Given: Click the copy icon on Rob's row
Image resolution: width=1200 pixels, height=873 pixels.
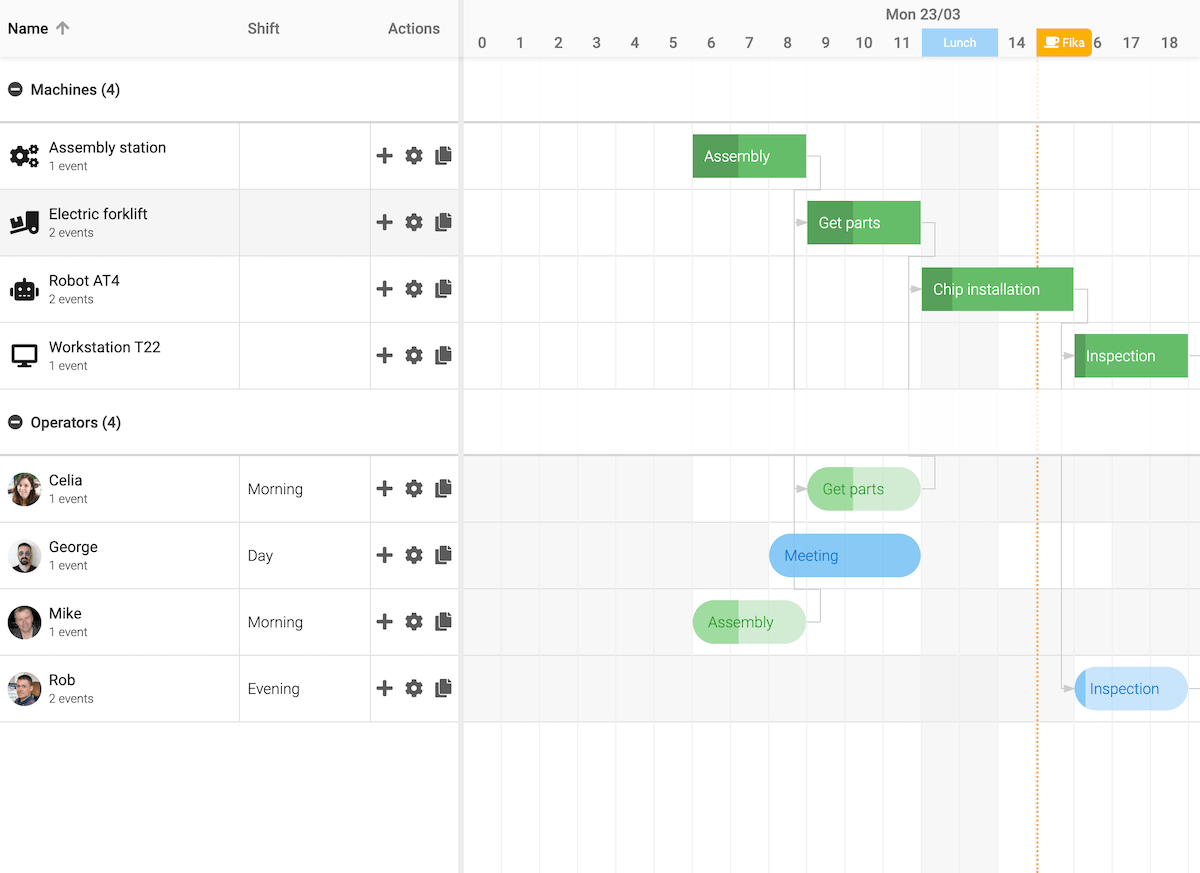Looking at the screenshot, I should pos(443,688).
